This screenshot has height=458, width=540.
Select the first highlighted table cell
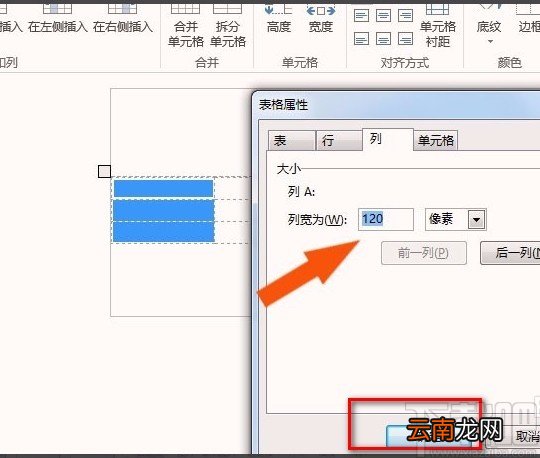coord(164,188)
